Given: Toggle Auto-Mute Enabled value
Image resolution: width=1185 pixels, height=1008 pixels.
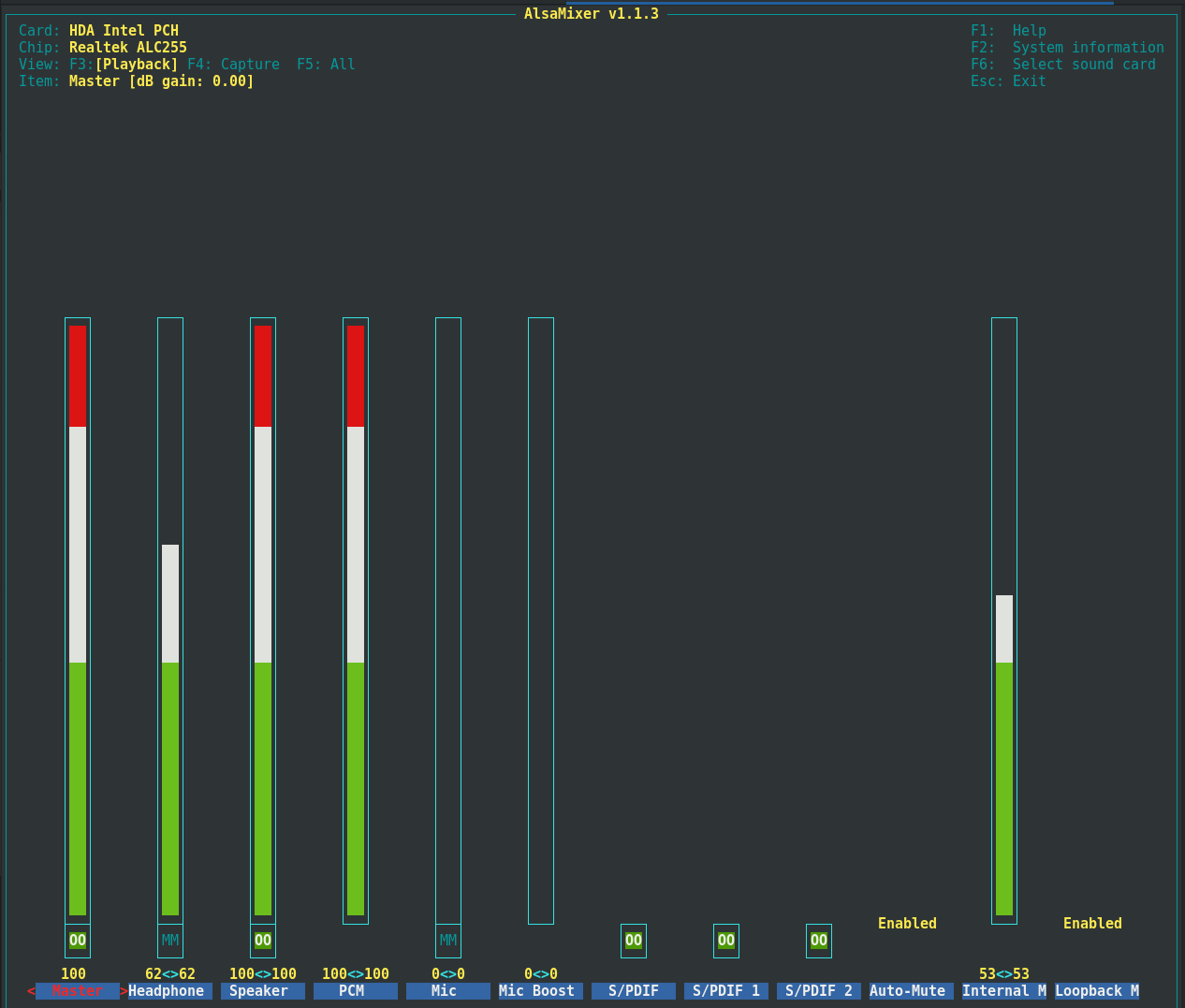Looking at the screenshot, I should coord(907,924).
